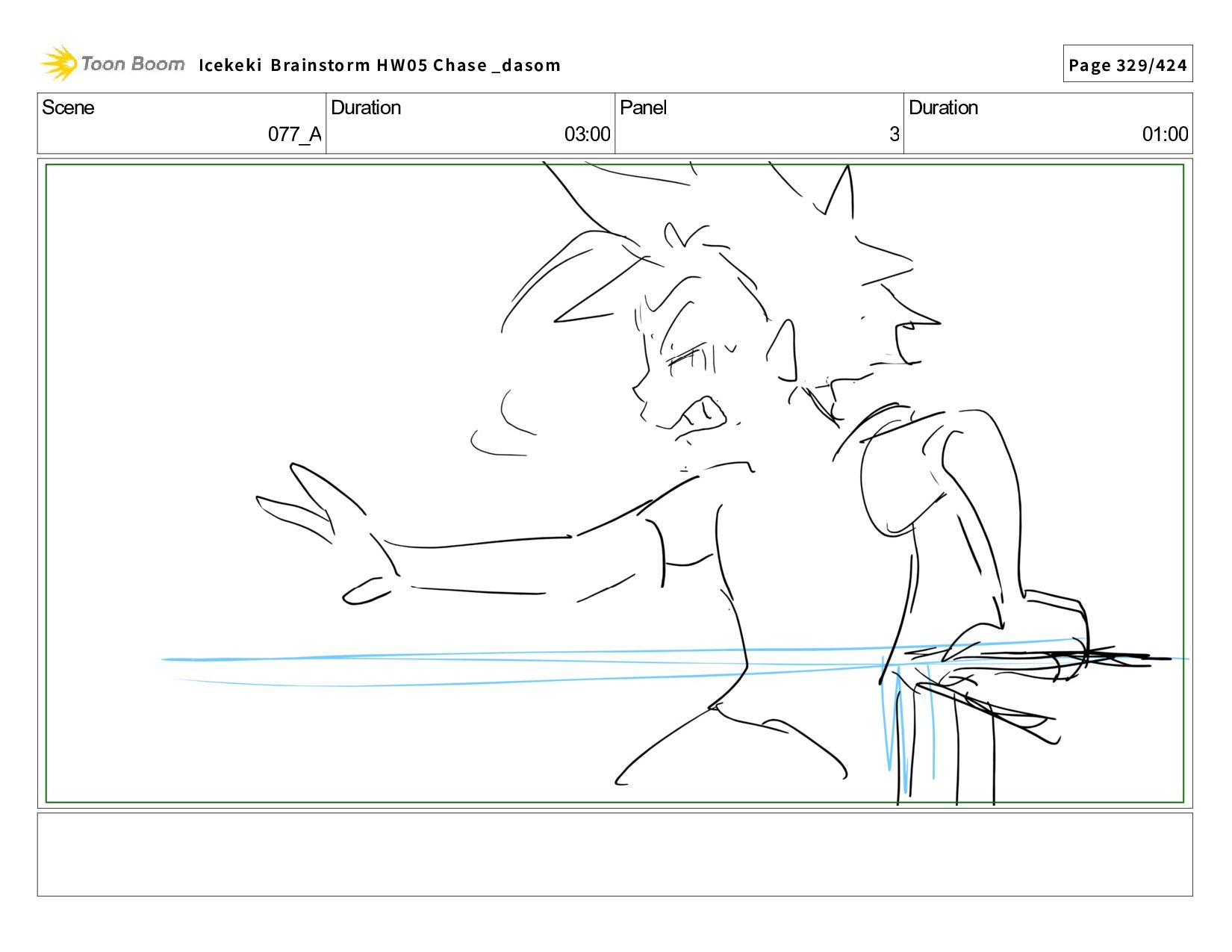
Task: Click the storyboard panel drawing
Action: [615, 483]
